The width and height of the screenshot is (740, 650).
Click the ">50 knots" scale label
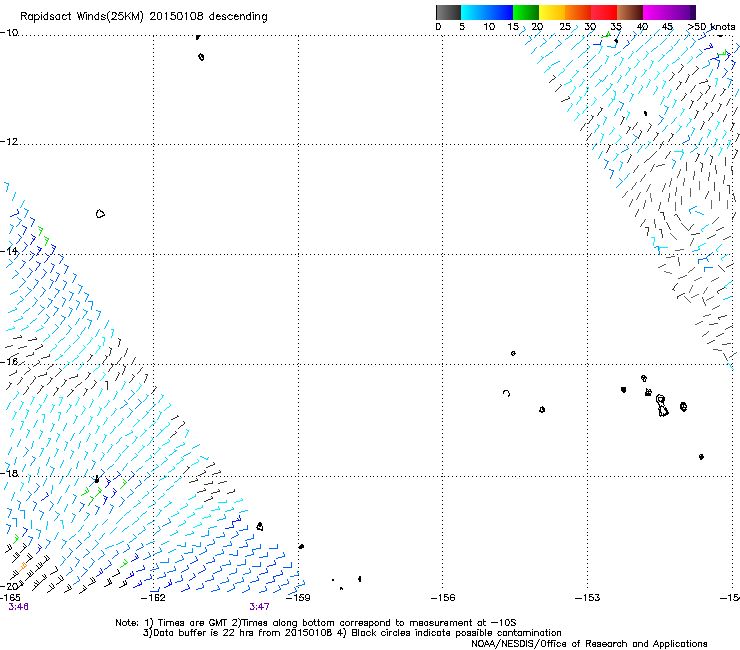point(711,27)
